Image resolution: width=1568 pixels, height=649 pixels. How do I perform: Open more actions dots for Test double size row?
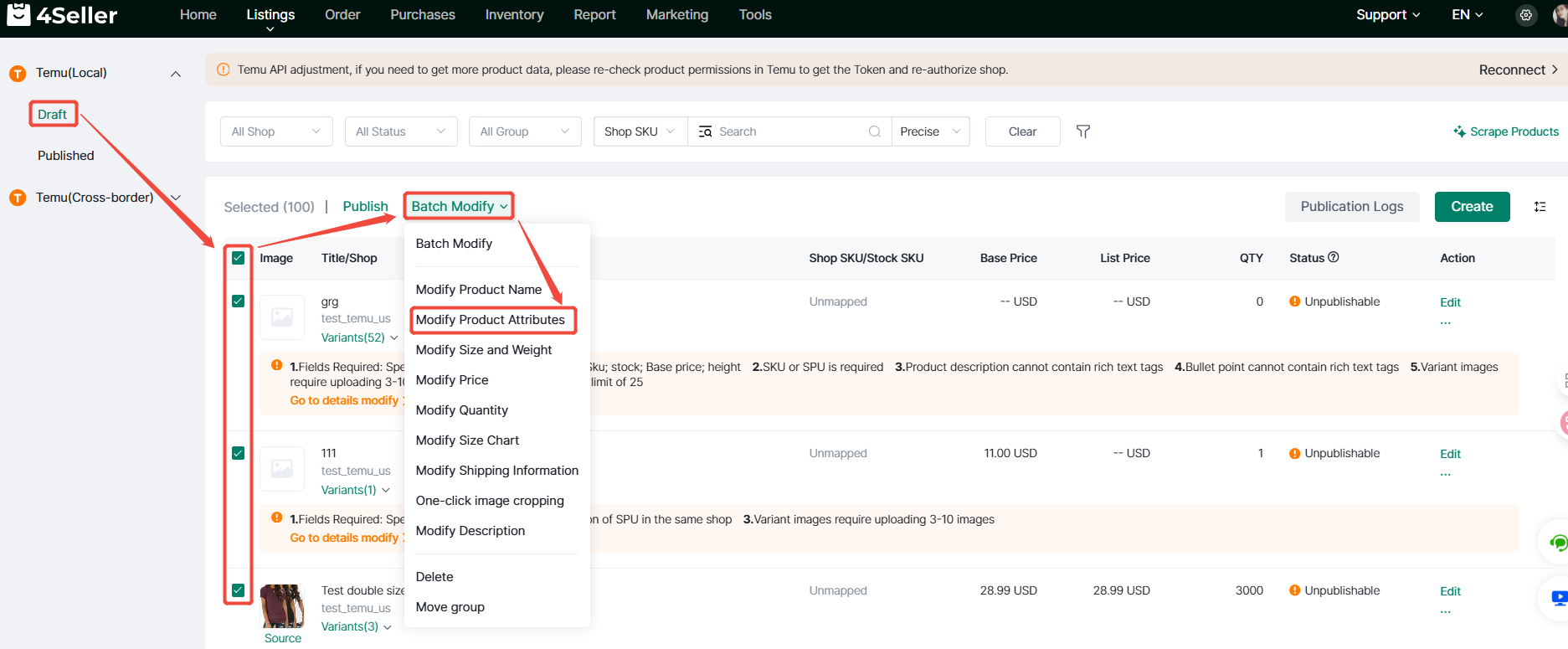coord(1446,612)
